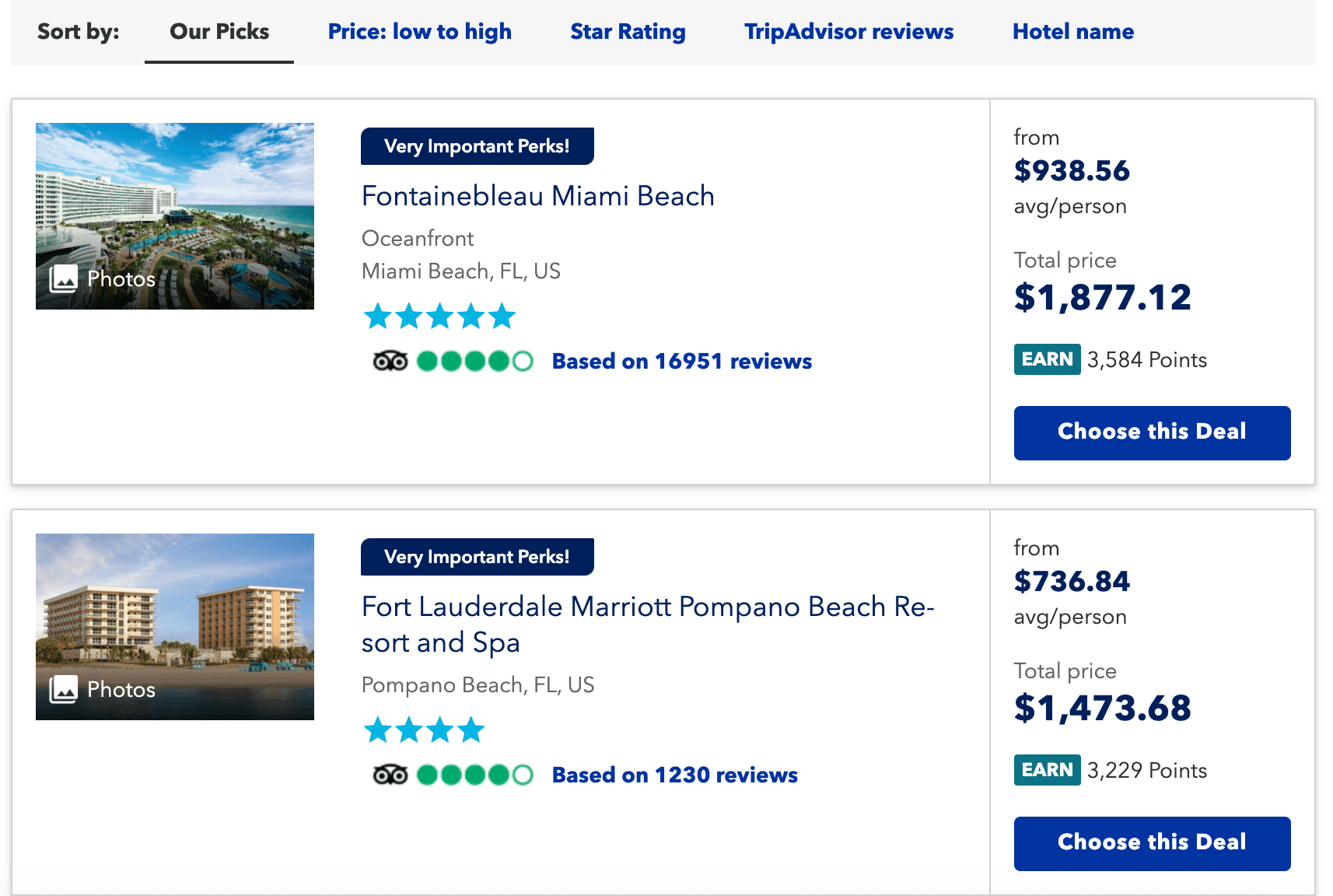Screen dimensions: 1333x896
Task: Sort by Price: low to high
Action: click(x=419, y=32)
